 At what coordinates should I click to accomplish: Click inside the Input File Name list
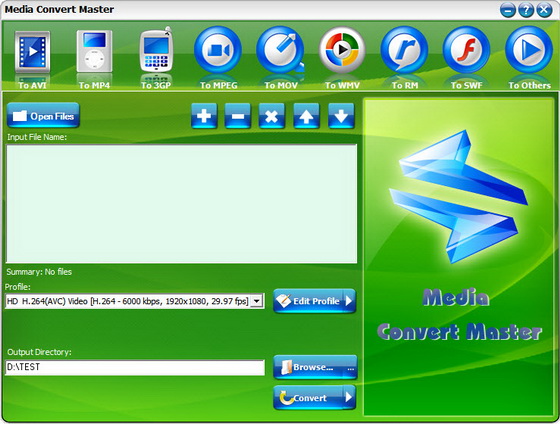[x=181, y=204]
